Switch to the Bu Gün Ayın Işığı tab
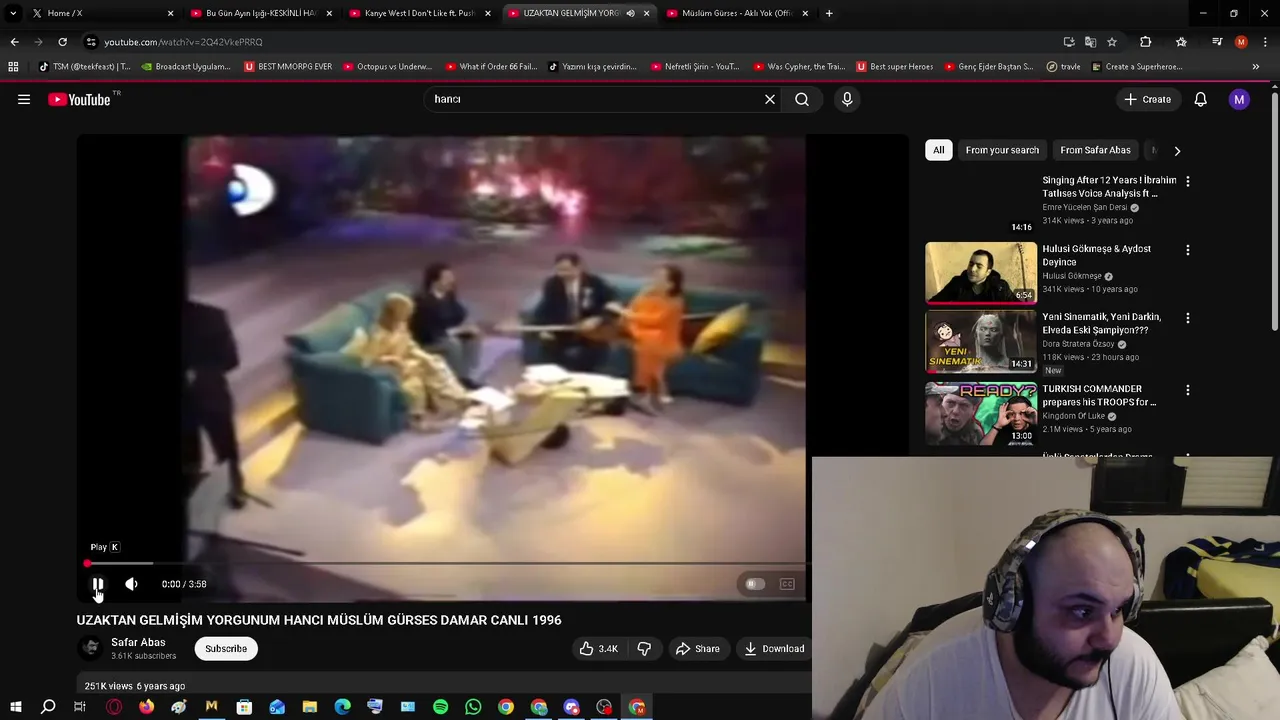Screen dimensions: 1280x720 click(259, 13)
